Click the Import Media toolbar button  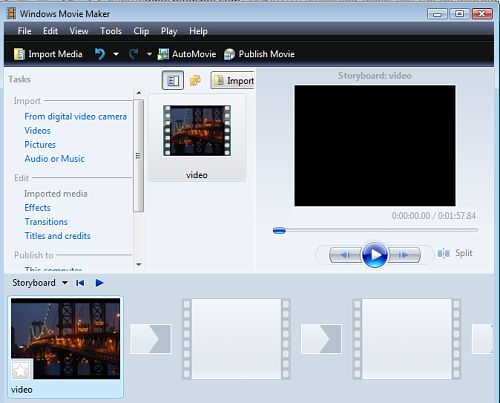pyautogui.click(x=48, y=54)
